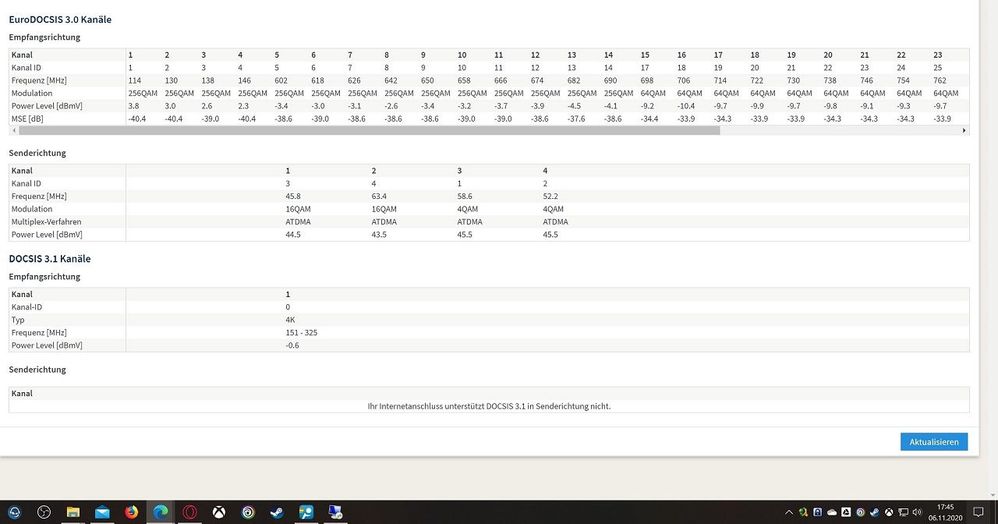This screenshot has width=998, height=524.
Task: Launch Firefox from the taskbar
Action: click(x=131, y=512)
